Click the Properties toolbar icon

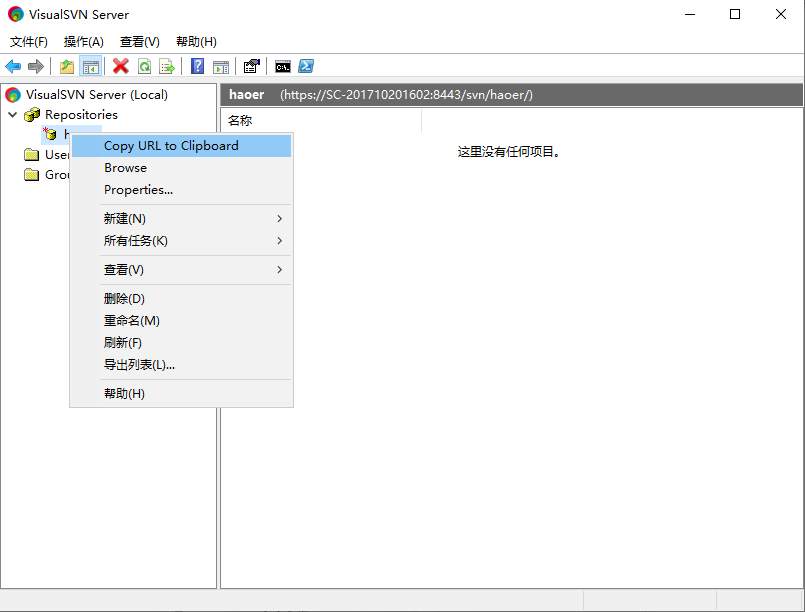pyautogui.click(x=252, y=66)
